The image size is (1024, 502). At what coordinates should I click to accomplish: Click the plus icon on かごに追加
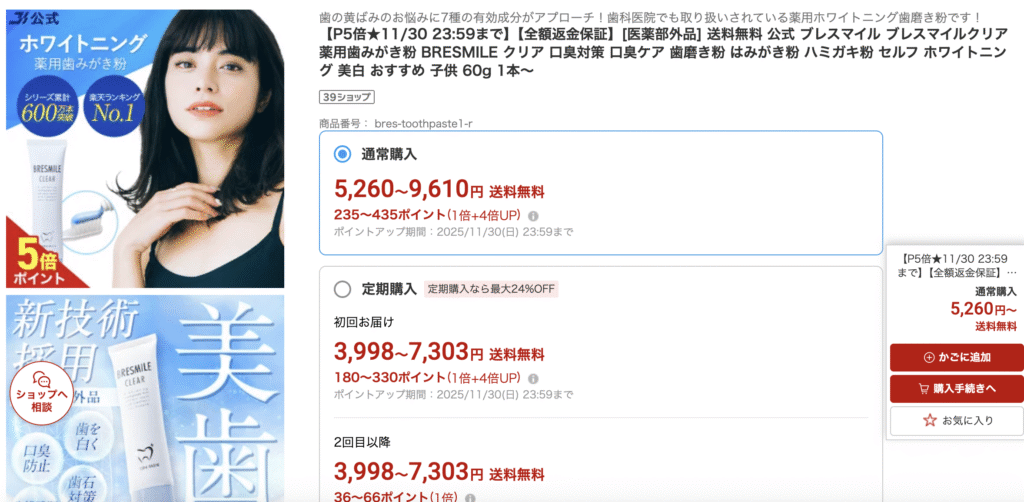pos(929,357)
